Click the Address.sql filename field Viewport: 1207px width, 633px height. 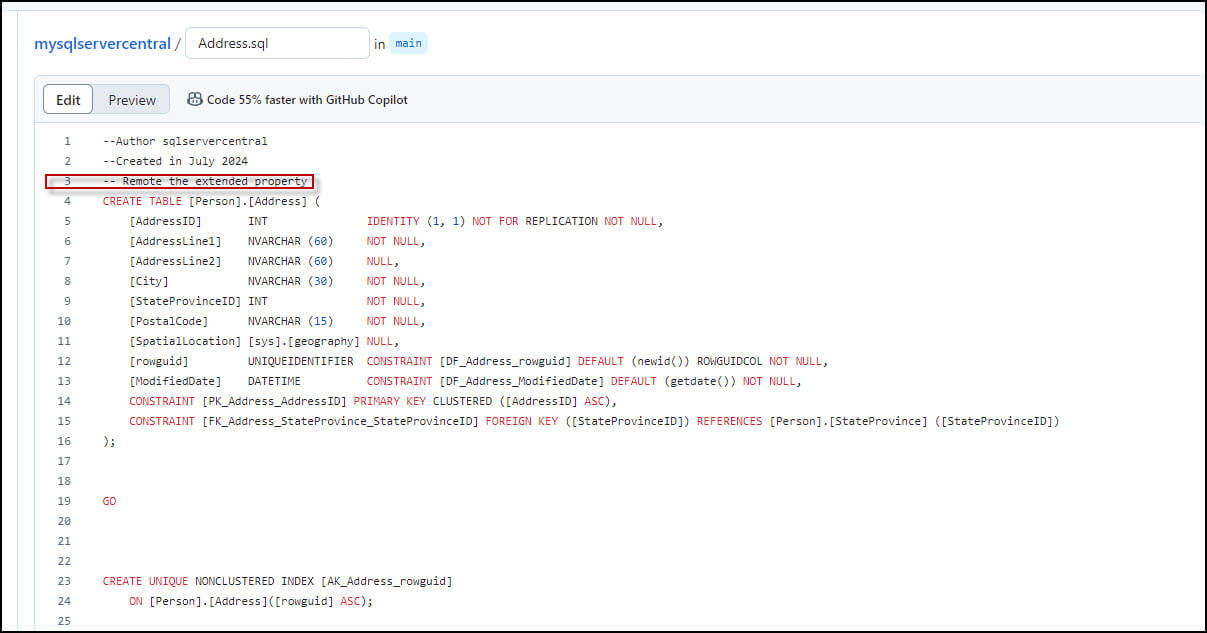pos(277,44)
